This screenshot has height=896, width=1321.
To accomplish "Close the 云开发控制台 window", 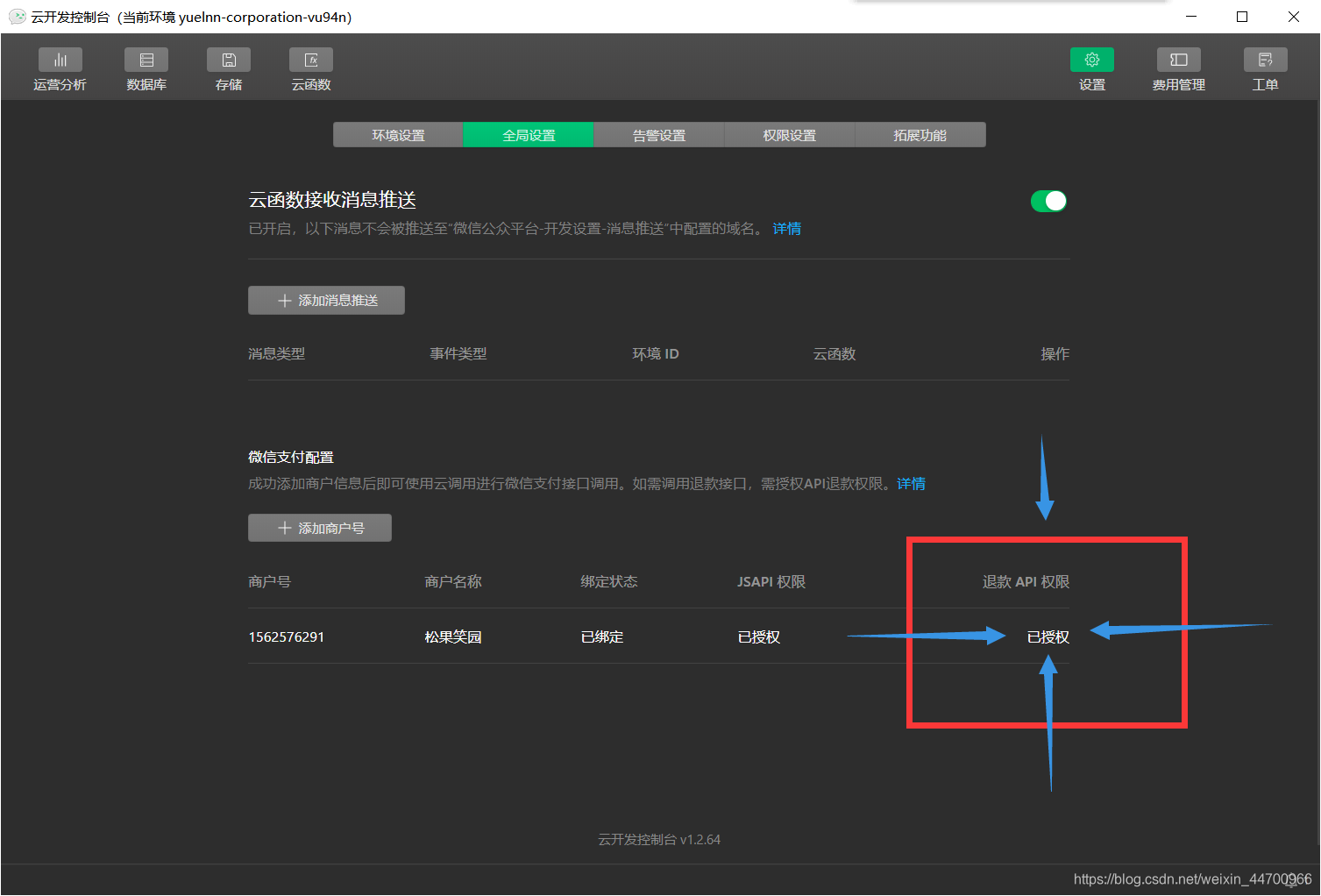I will (x=1294, y=17).
